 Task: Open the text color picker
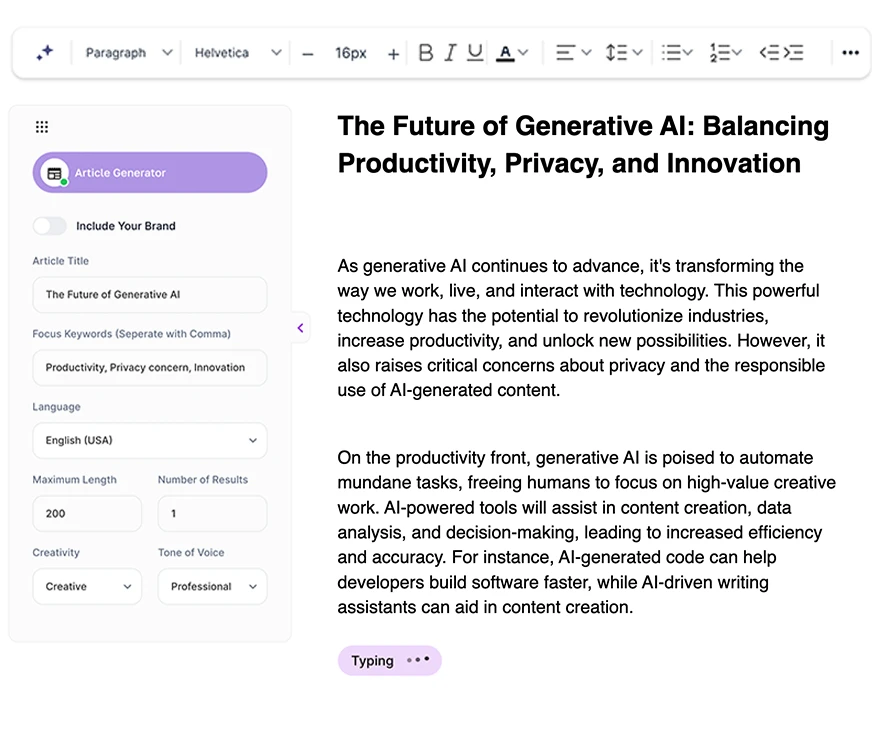coord(512,53)
